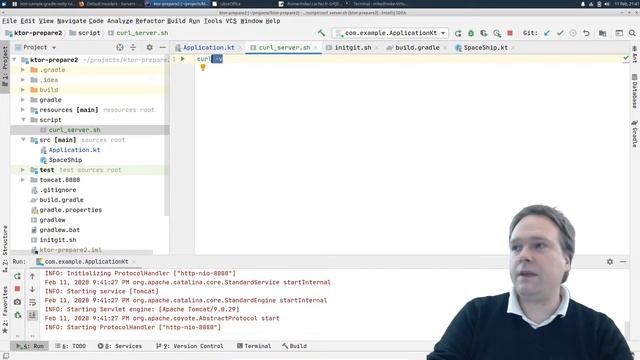The height and width of the screenshot is (360, 640).
Task: Show Git history clock icon
Action: [x=573, y=33]
